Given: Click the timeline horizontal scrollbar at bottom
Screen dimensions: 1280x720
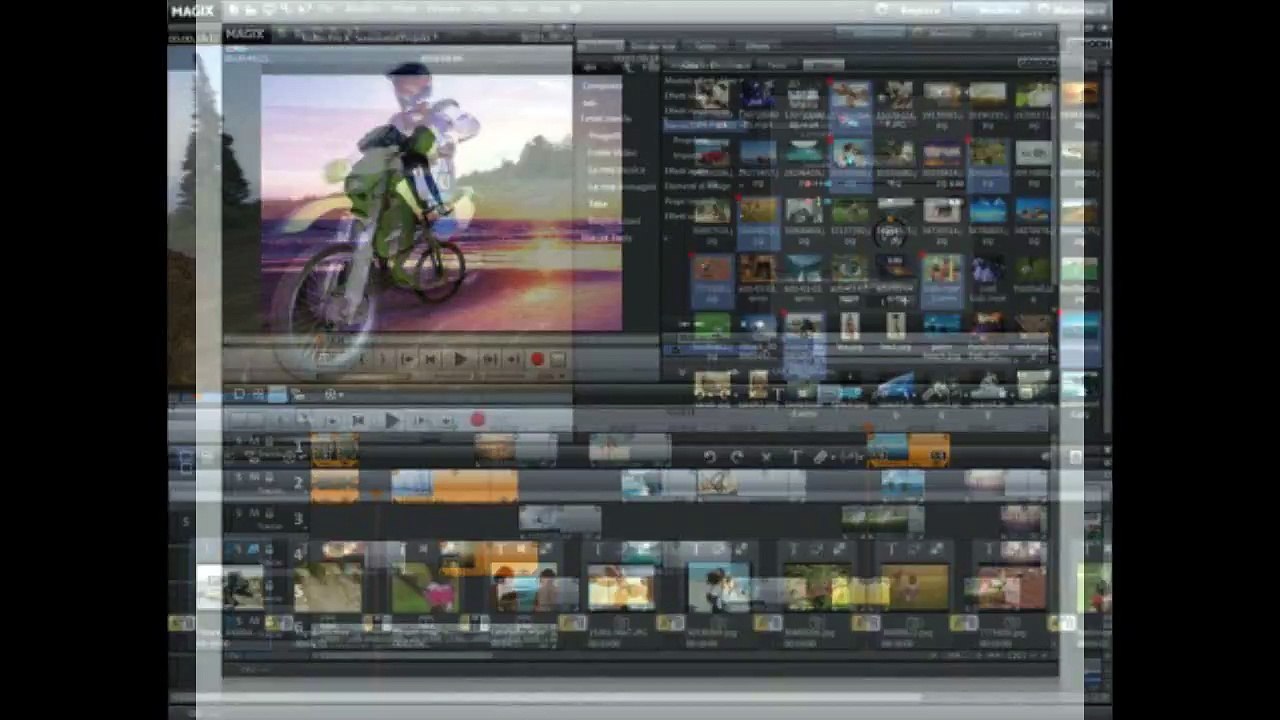Looking at the screenshot, I should pos(403,657).
